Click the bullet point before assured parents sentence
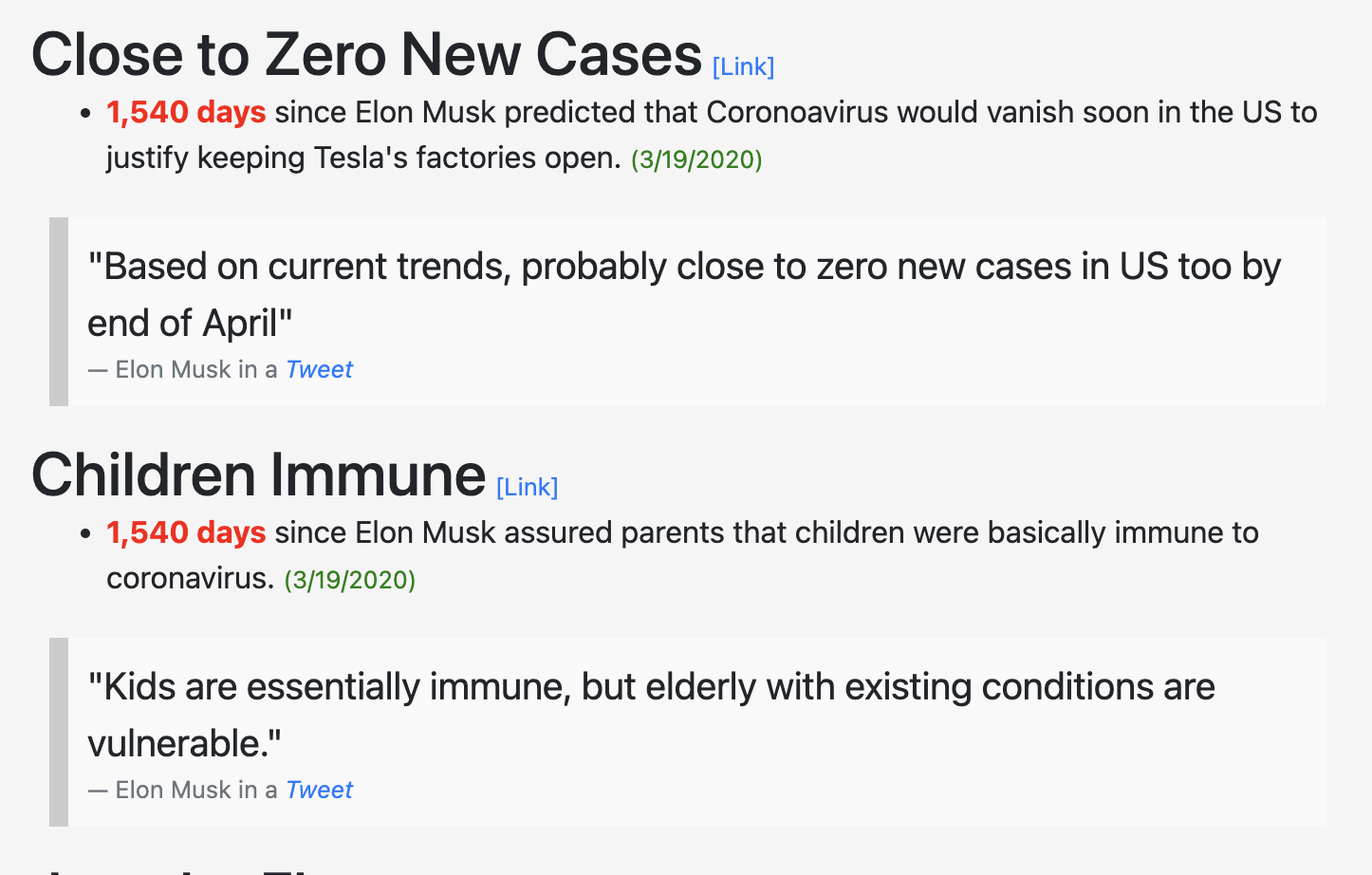Viewport: 1372px width, 875px height. [x=86, y=534]
